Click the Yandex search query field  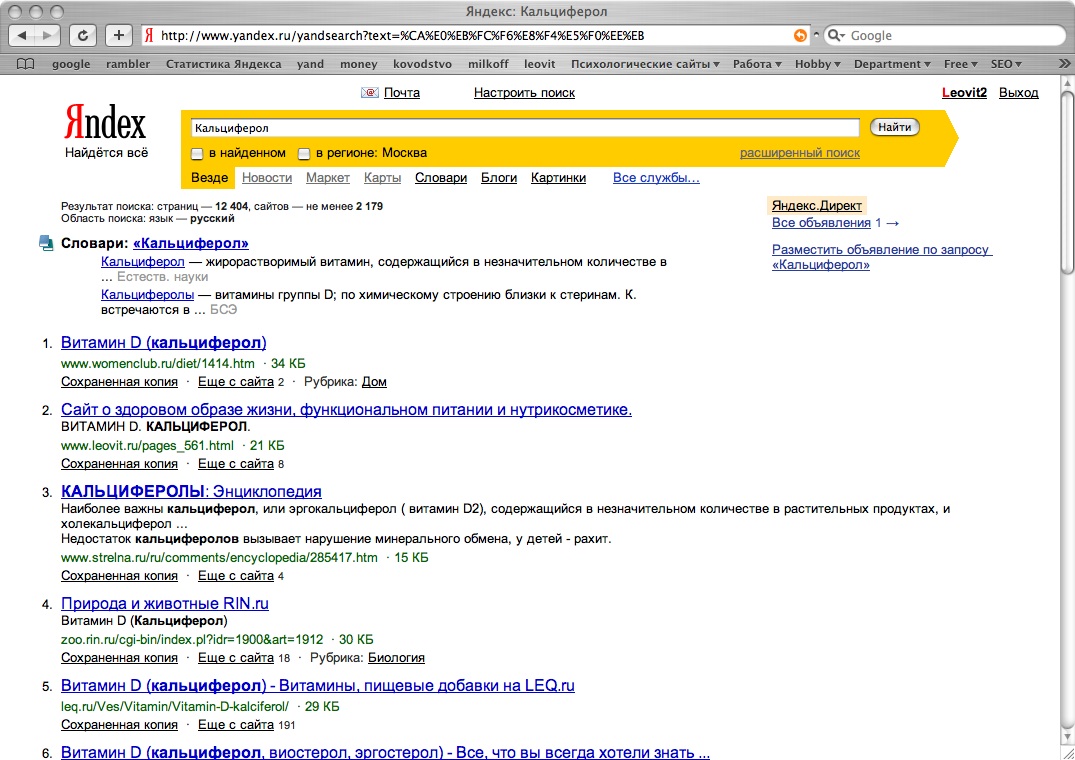click(525, 128)
